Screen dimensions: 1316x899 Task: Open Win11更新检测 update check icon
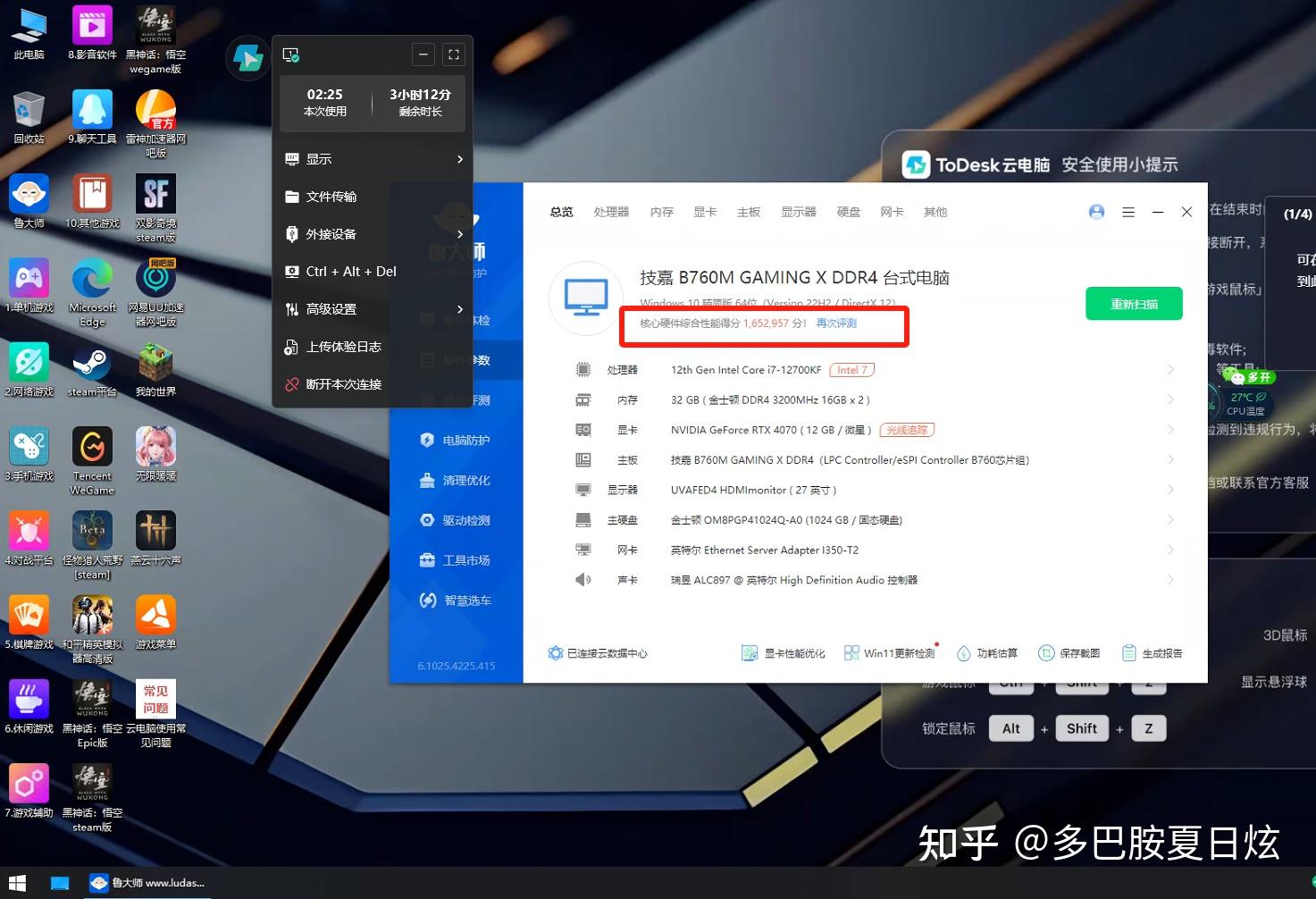(x=889, y=652)
